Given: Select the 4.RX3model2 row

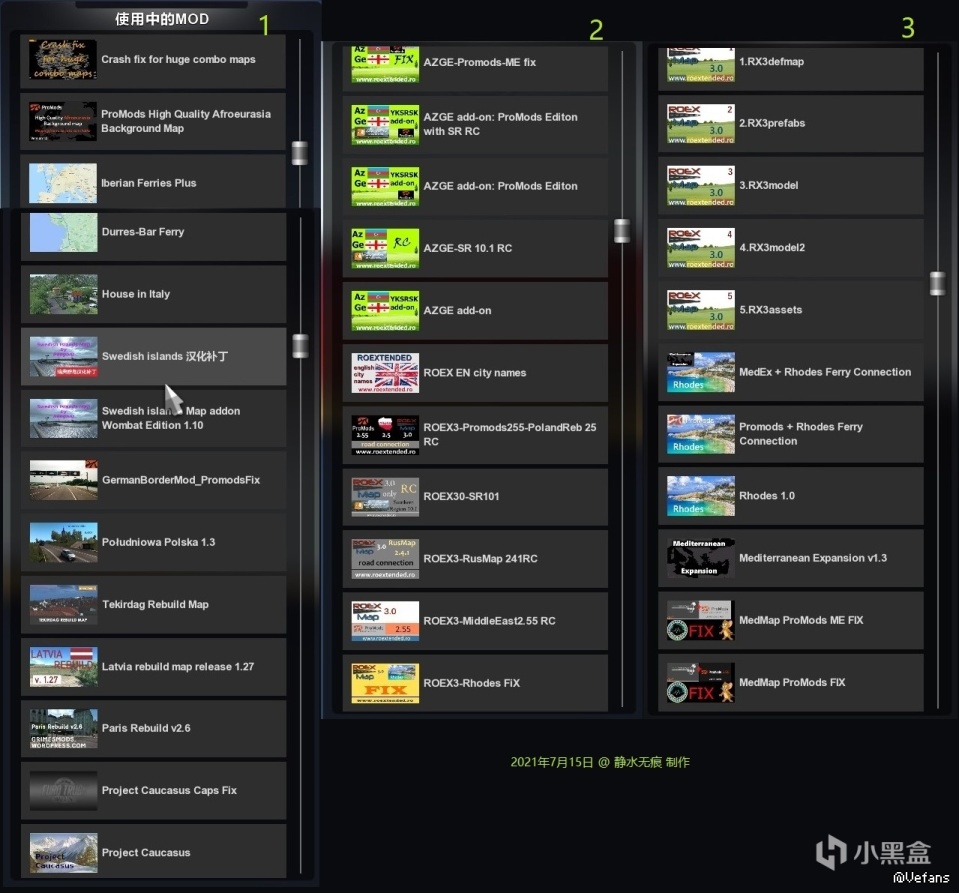Looking at the screenshot, I should point(791,248).
